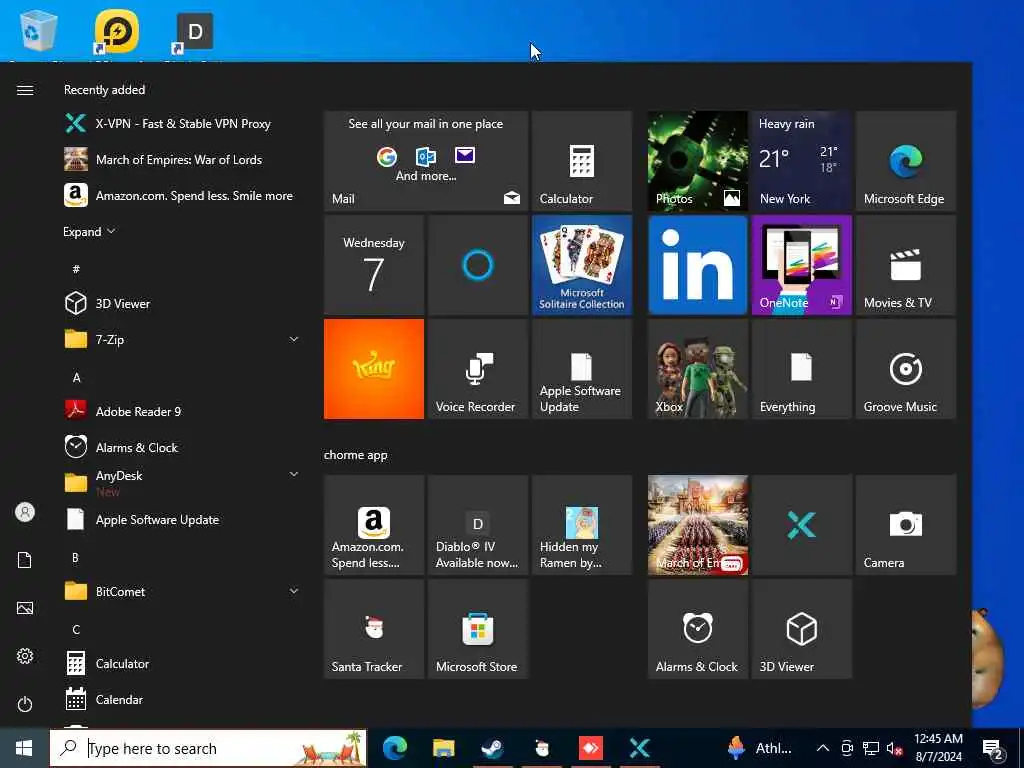
Task: Jump to the # letter header
Action: coord(76,269)
